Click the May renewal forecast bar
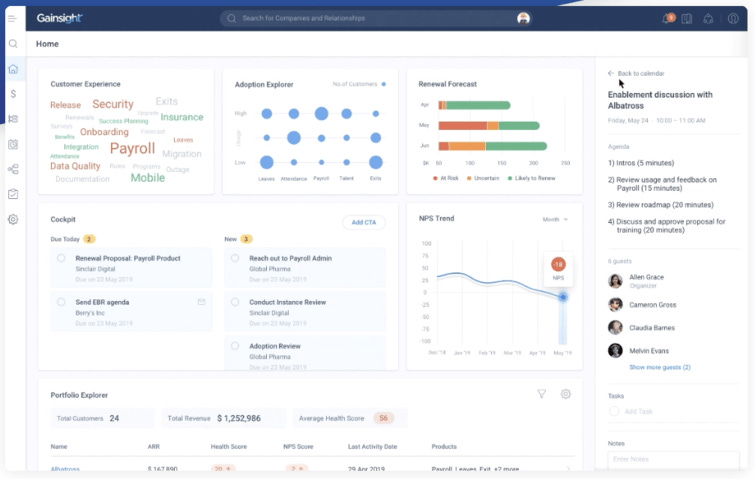 489,126
